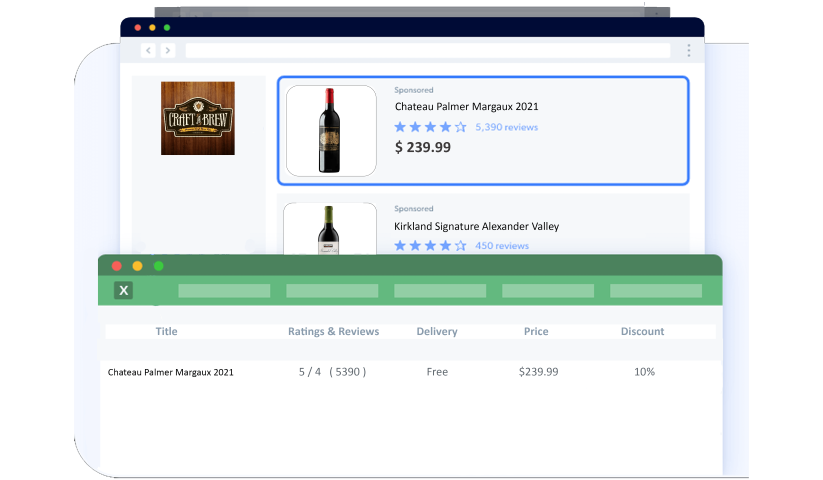Select the first placeholder tab in spreadsheet ribbon
This screenshot has width=823, height=480.
pyautogui.click(x=224, y=291)
